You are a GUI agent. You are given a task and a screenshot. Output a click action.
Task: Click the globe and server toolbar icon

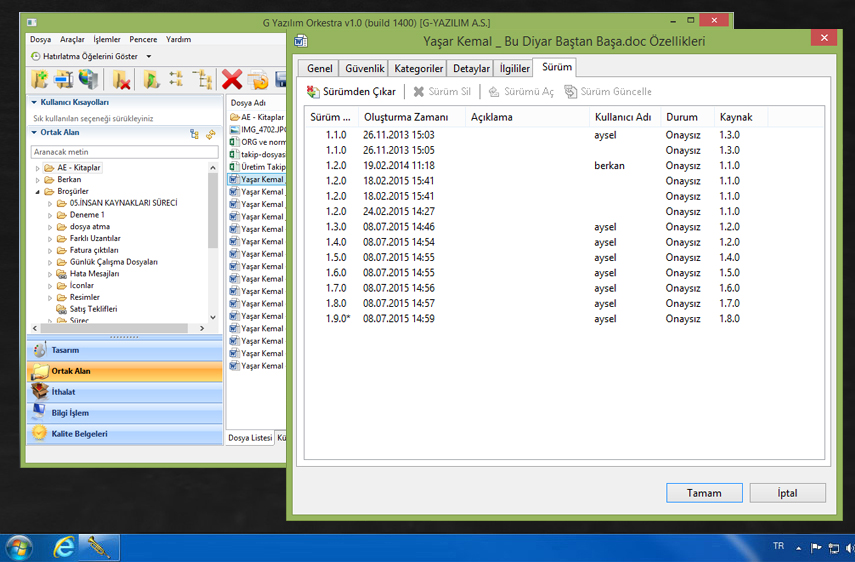(x=90, y=80)
